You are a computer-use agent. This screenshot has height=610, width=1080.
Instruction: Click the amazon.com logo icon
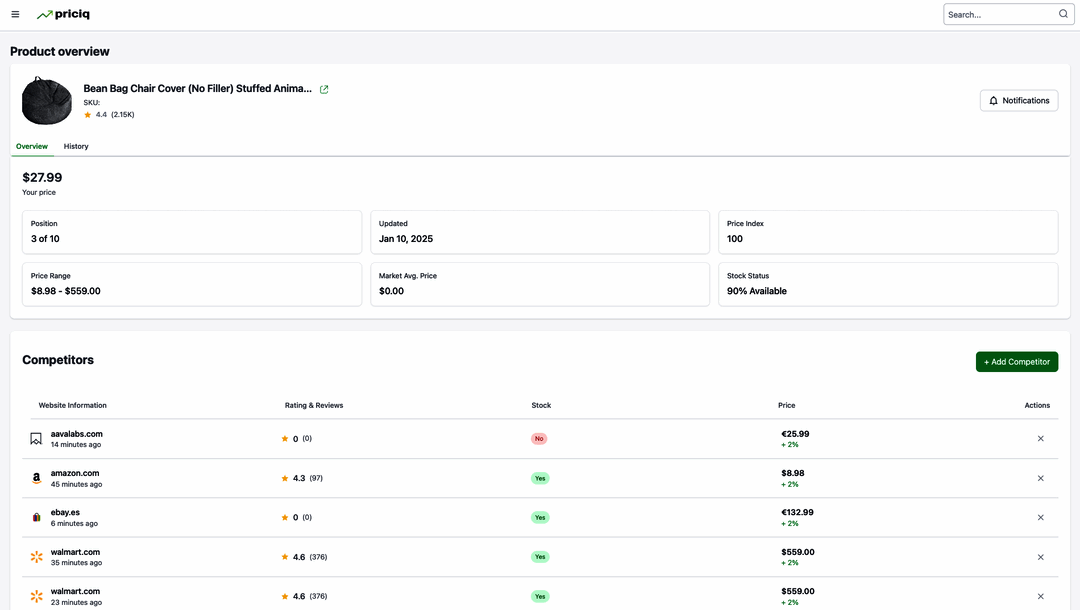click(x=36, y=479)
